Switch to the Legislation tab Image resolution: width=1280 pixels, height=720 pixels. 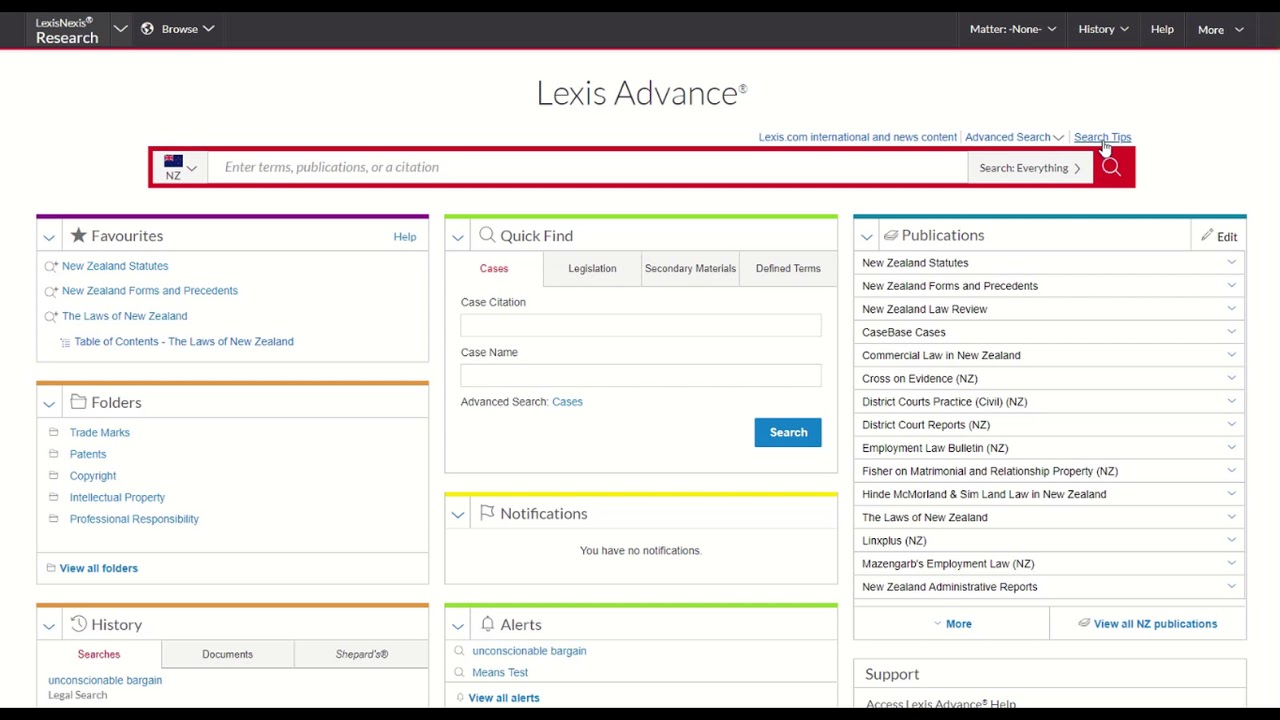coord(592,268)
